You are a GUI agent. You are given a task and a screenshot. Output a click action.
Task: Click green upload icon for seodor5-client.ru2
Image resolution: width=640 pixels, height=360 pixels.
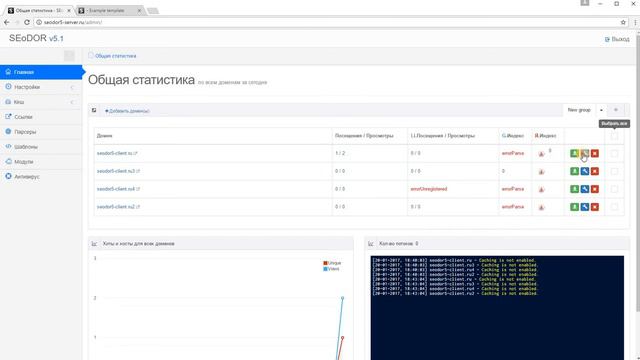[574, 207]
